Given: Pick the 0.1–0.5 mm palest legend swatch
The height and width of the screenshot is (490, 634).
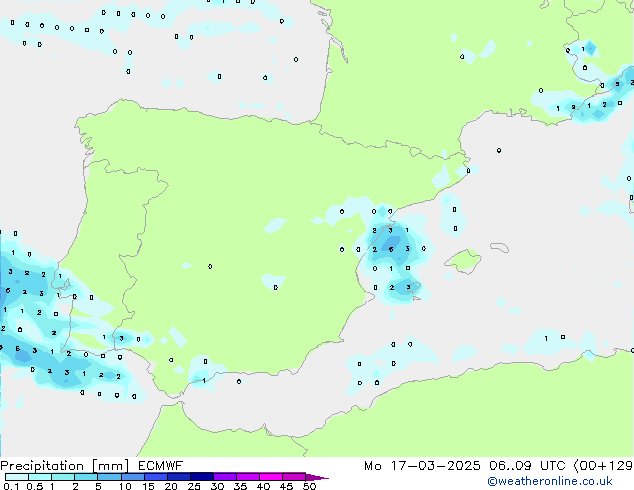Looking at the screenshot, I should (x=17, y=477).
